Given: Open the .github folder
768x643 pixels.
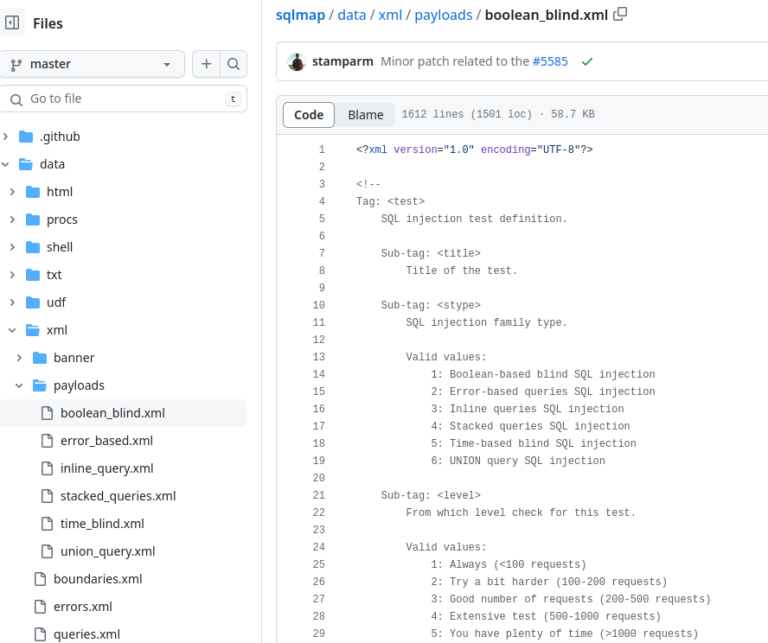Looking at the screenshot, I should click(60, 136).
